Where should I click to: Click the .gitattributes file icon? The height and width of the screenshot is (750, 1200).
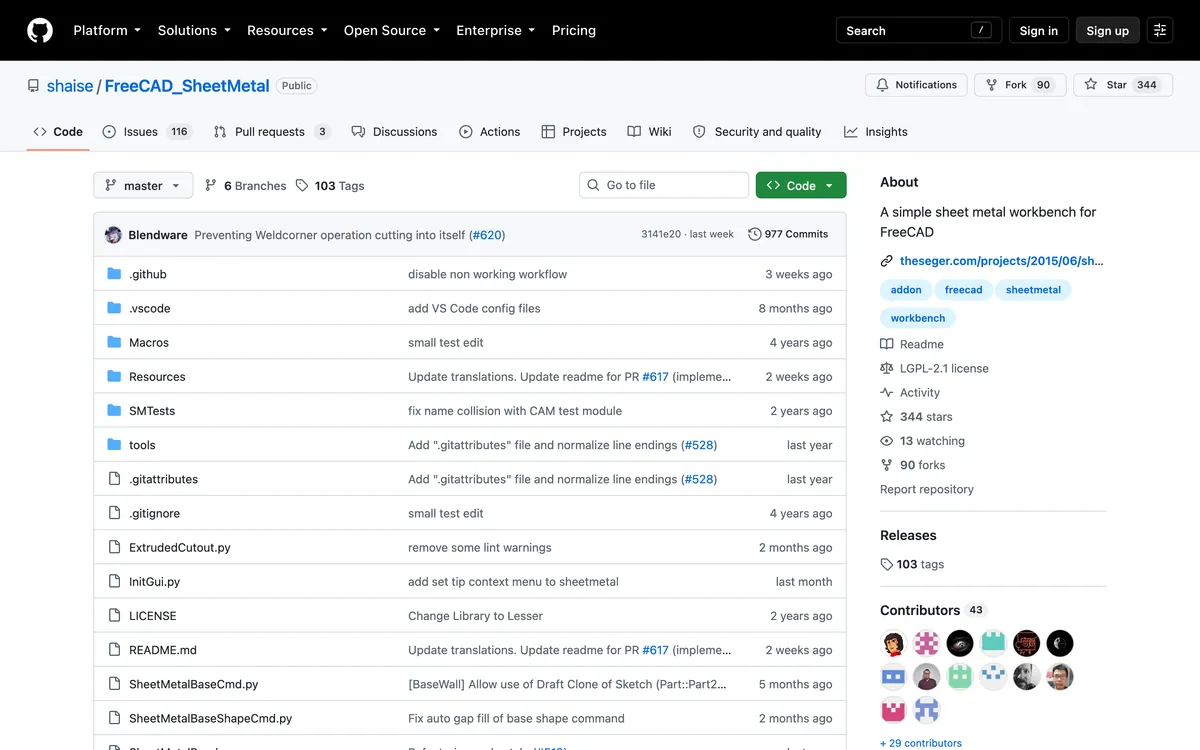(x=114, y=479)
